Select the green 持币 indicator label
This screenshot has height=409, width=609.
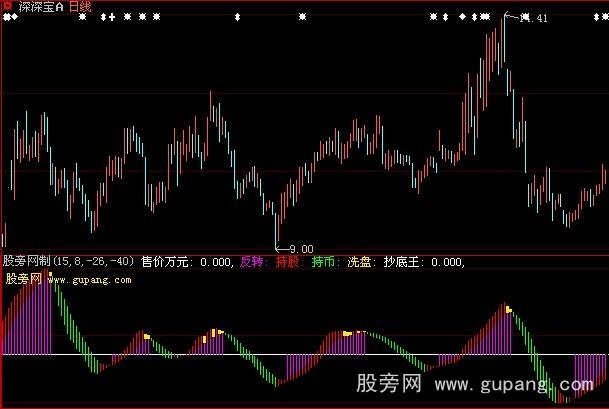pos(325,262)
